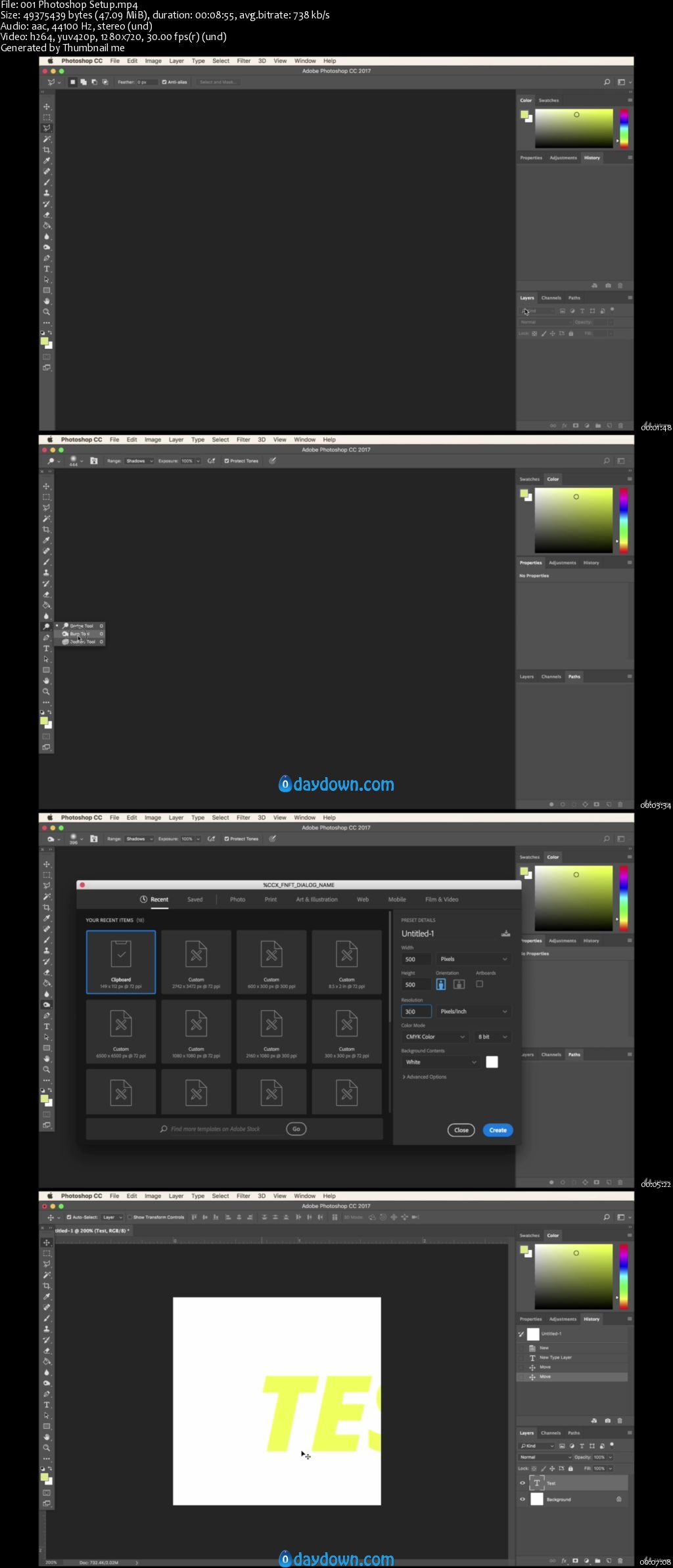673x1568 pixels.
Task: Toggle Protect Tones behind the New Document dialog
Action: pyautogui.click(x=227, y=839)
